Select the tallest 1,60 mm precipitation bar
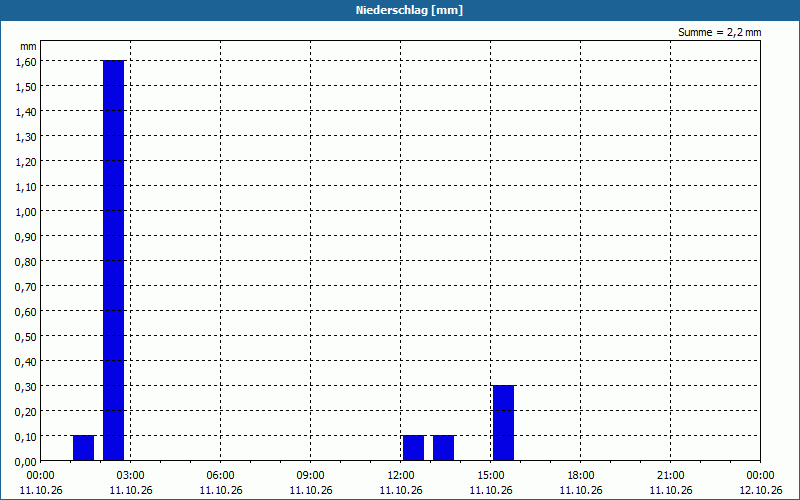This screenshot has height=500, width=800. (113, 260)
